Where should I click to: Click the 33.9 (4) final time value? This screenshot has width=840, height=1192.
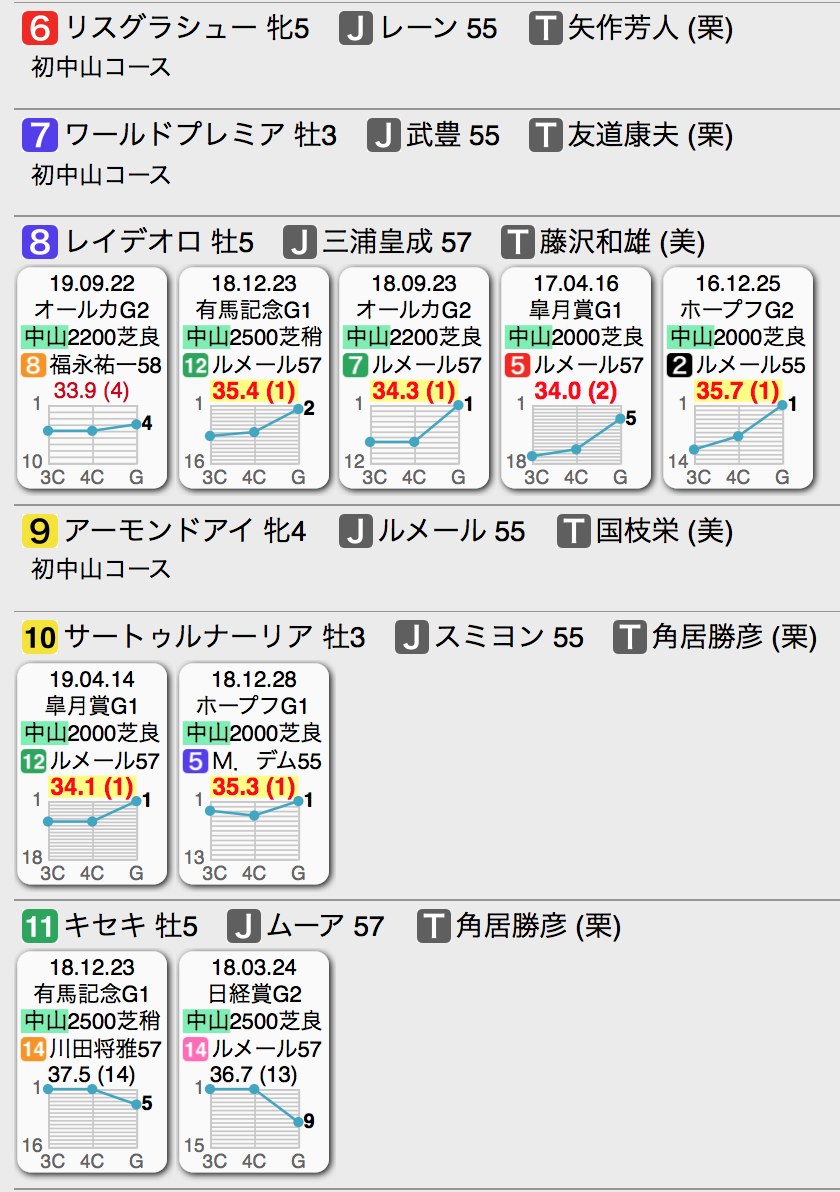(x=92, y=391)
